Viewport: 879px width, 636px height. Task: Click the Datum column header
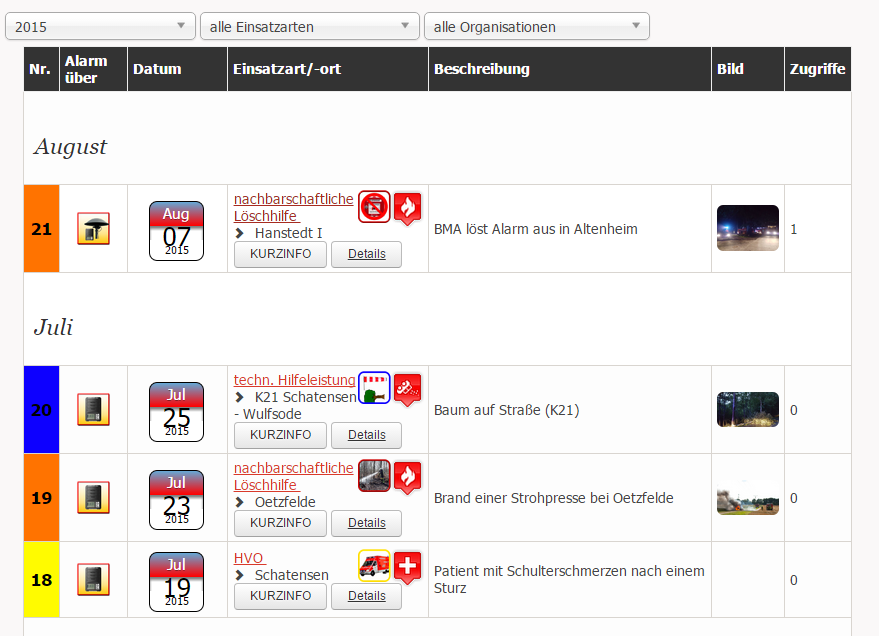157,69
